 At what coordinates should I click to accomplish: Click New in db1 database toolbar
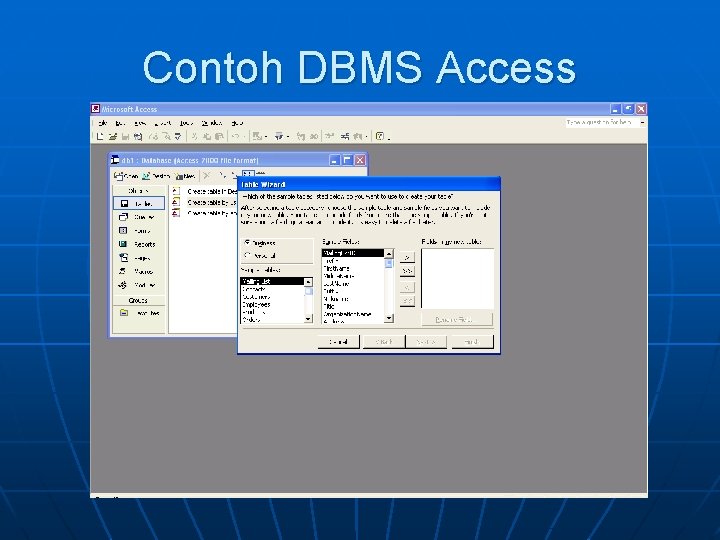click(186, 176)
